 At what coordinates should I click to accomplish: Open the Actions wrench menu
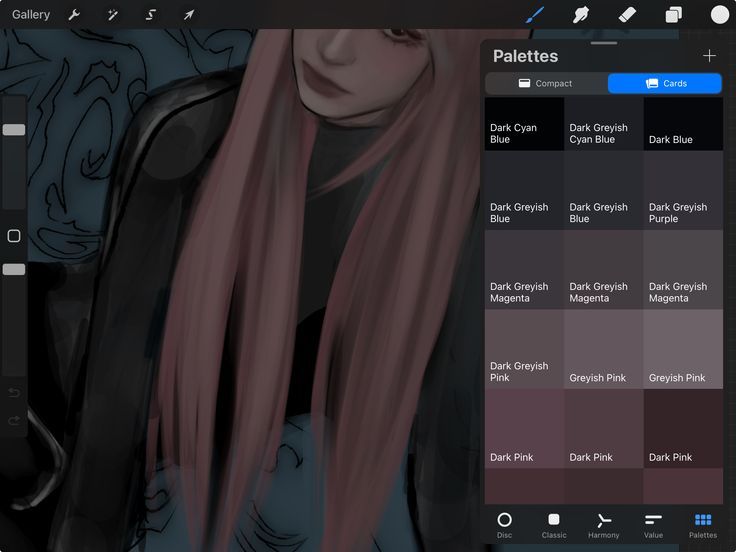click(x=74, y=15)
